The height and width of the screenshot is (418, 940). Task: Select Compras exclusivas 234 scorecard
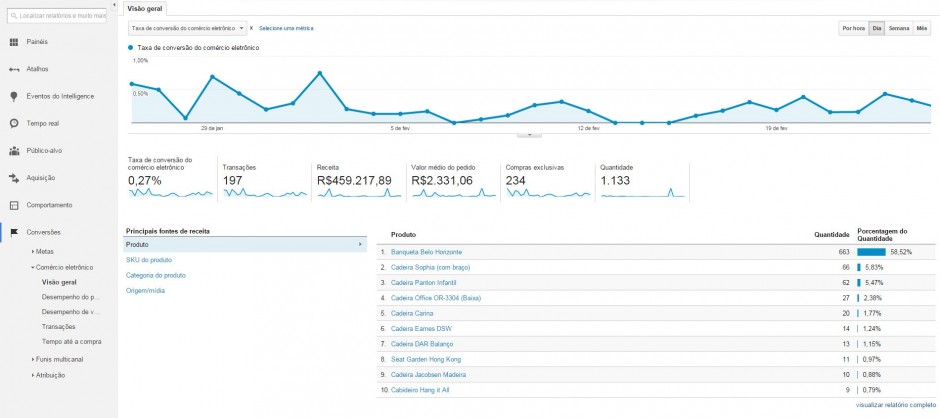point(549,179)
